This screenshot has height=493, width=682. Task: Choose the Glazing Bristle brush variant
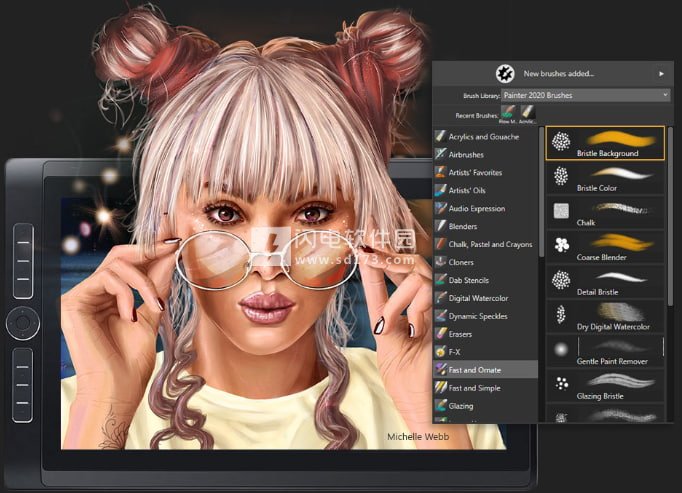605,386
